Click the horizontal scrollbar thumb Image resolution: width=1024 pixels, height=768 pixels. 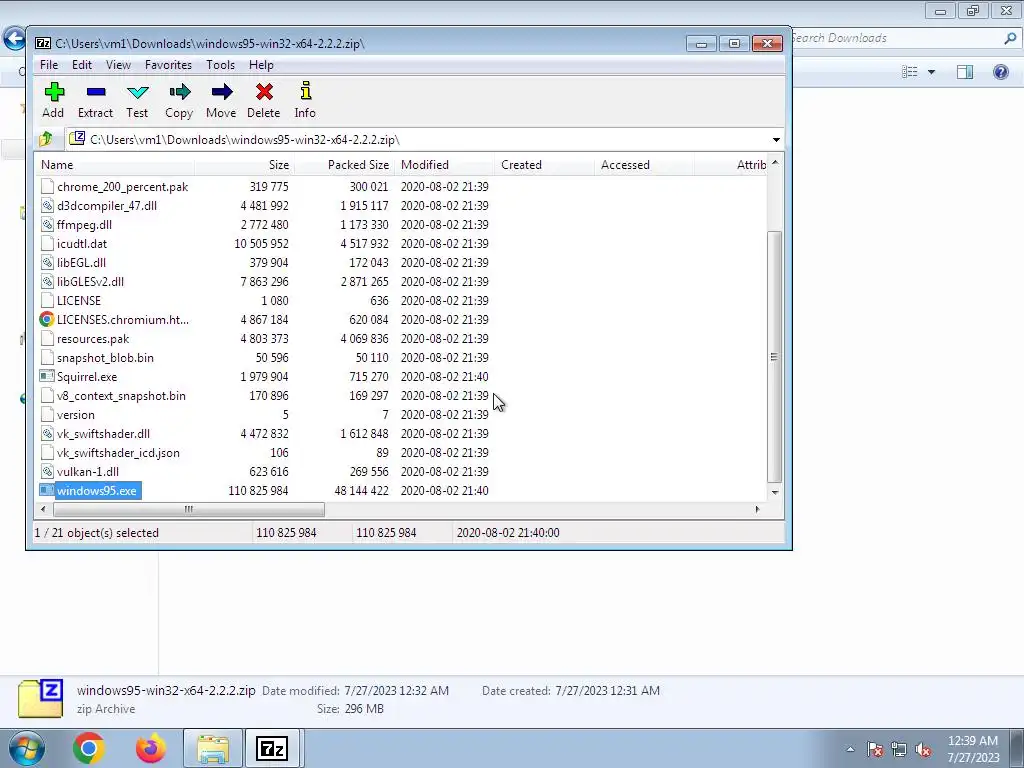(x=188, y=509)
